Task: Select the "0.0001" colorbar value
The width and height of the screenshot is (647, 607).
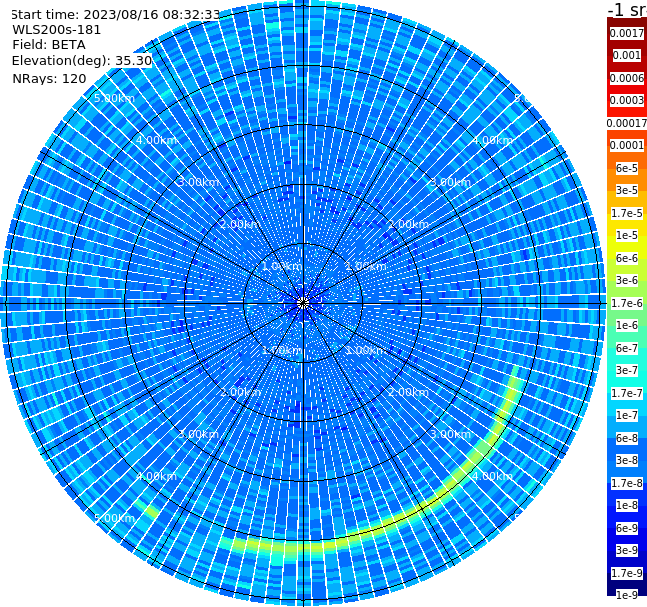Action: click(x=626, y=145)
